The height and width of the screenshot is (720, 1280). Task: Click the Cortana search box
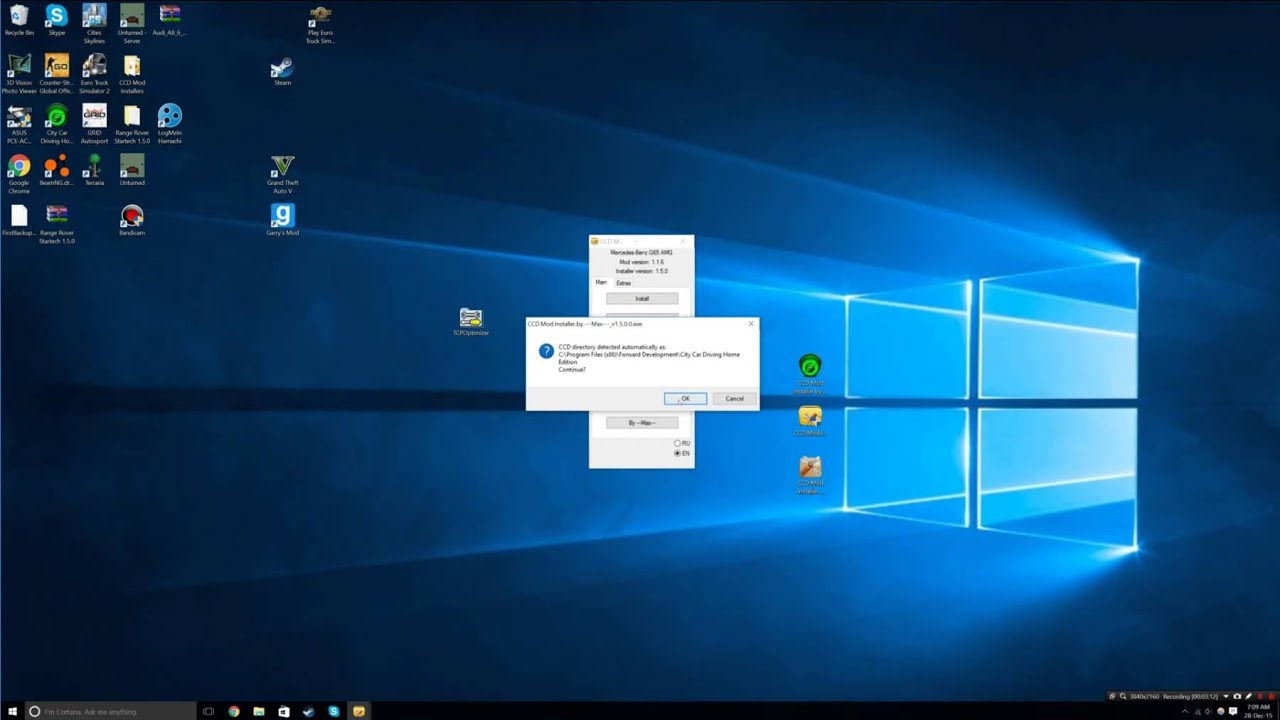(111, 711)
